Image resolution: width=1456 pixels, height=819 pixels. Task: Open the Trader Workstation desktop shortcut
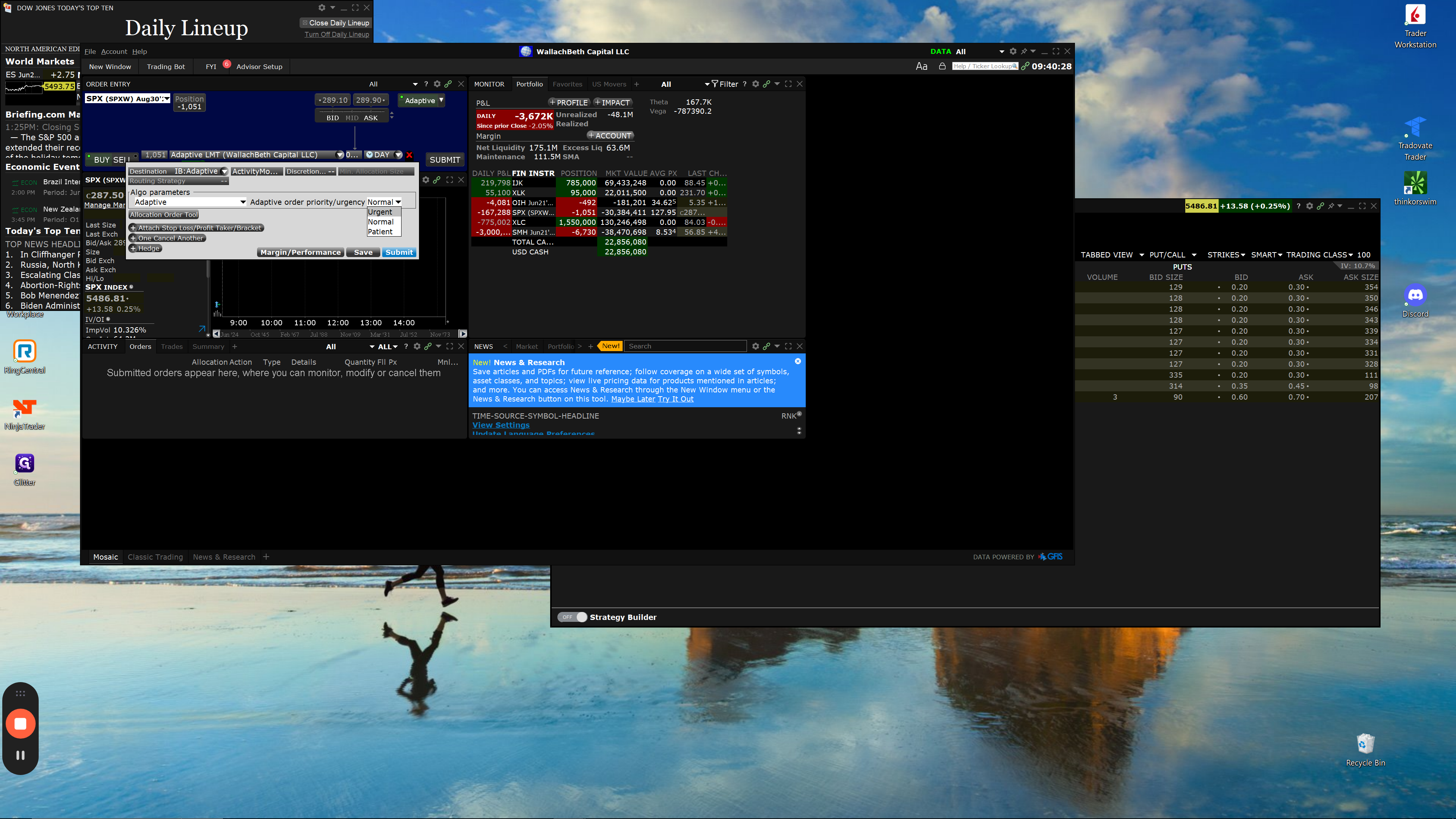(1415, 27)
